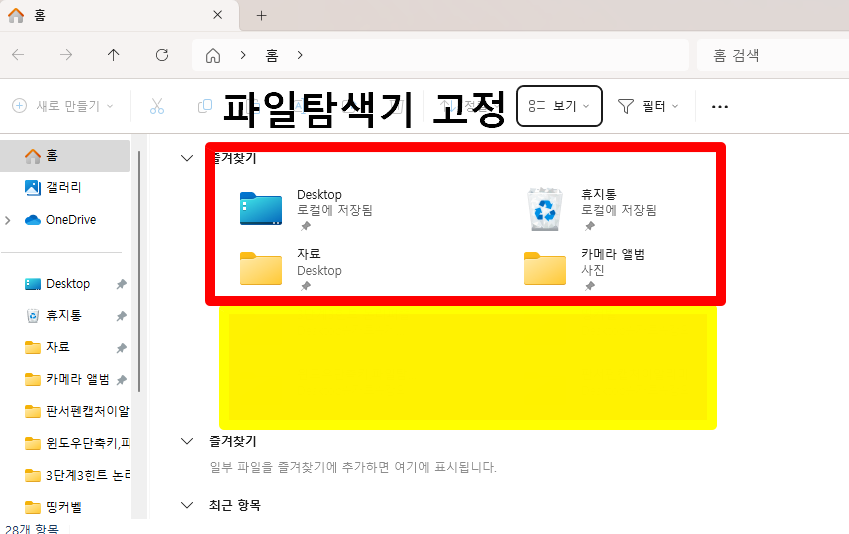849x534 pixels.
Task: Expand the OneDrive tree node
Action: pyautogui.click(x=9, y=220)
